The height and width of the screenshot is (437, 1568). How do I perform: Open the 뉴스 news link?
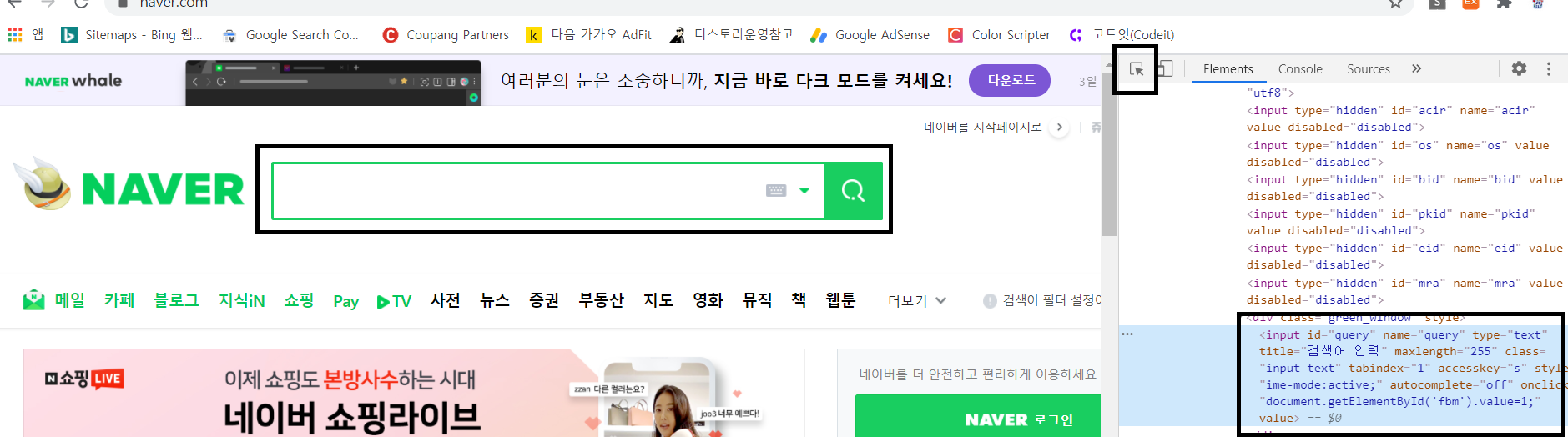click(495, 300)
